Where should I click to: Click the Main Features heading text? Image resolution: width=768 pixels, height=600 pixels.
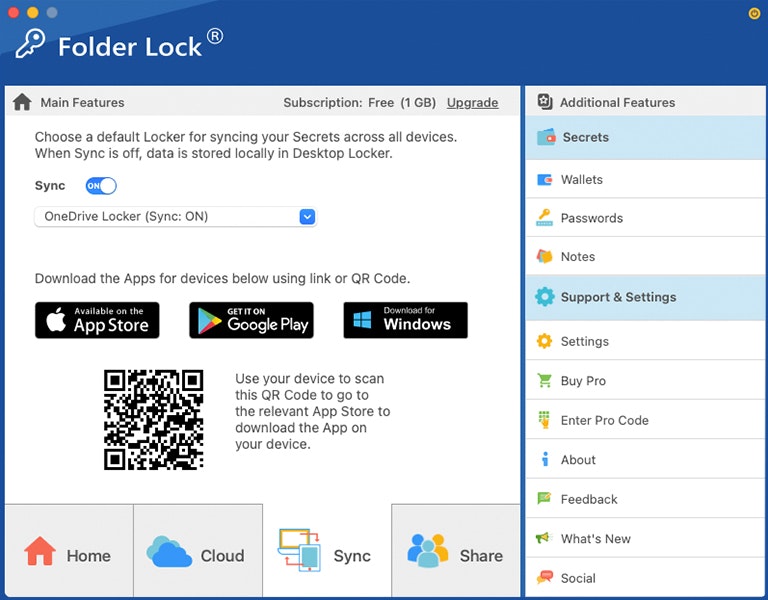[x=82, y=102]
